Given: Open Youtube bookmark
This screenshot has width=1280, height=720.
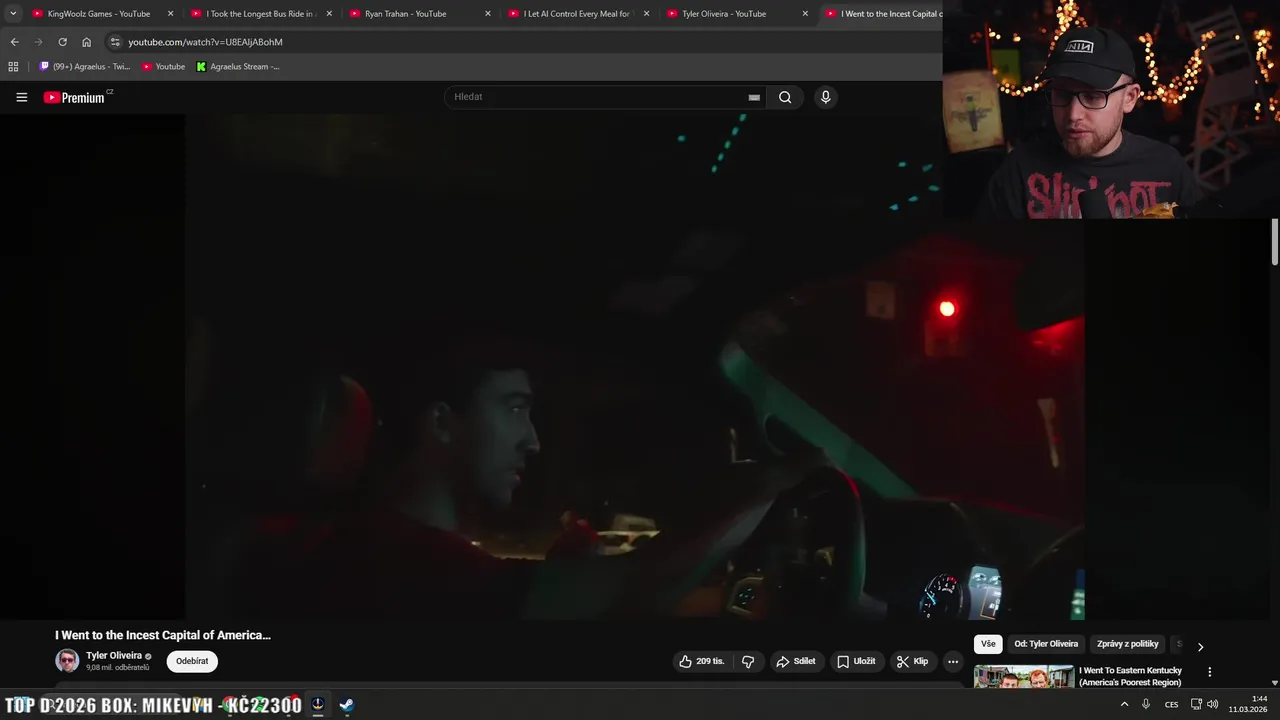Looking at the screenshot, I should (163, 66).
